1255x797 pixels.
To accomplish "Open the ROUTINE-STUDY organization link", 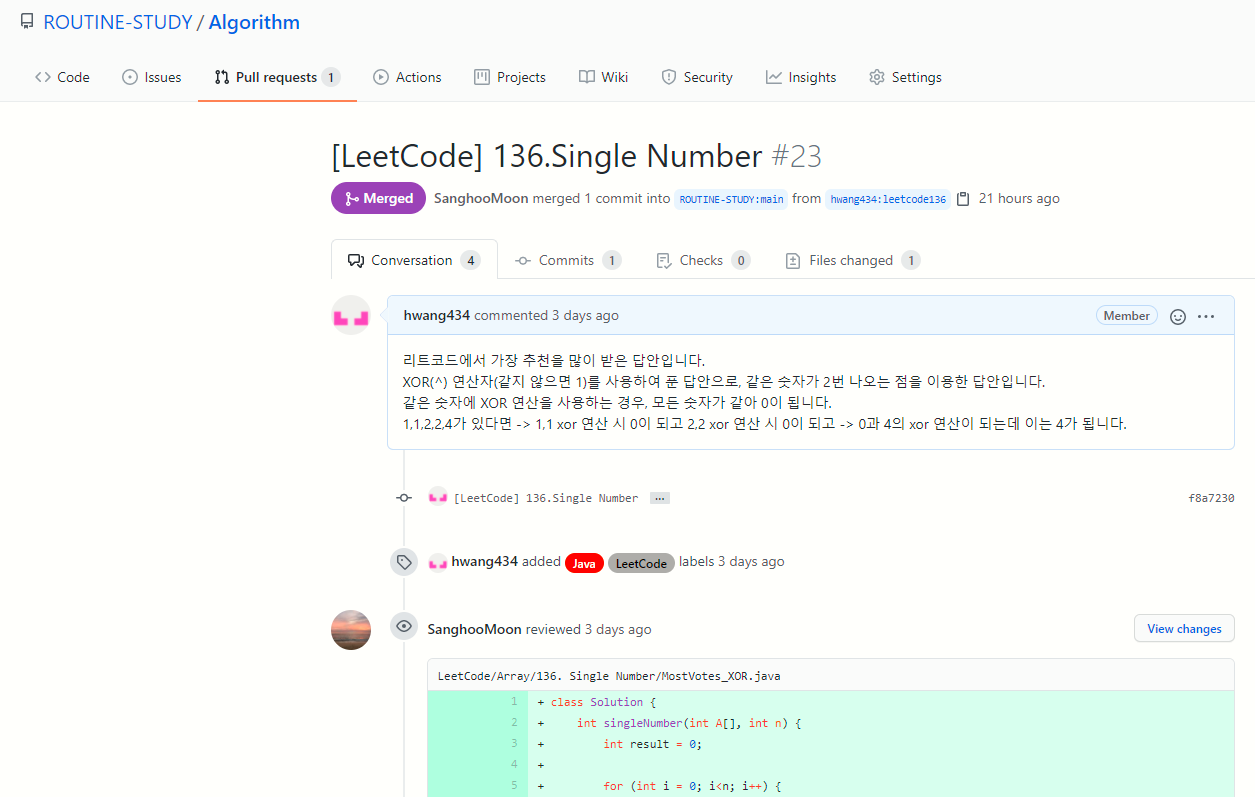I will pos(118,22).
